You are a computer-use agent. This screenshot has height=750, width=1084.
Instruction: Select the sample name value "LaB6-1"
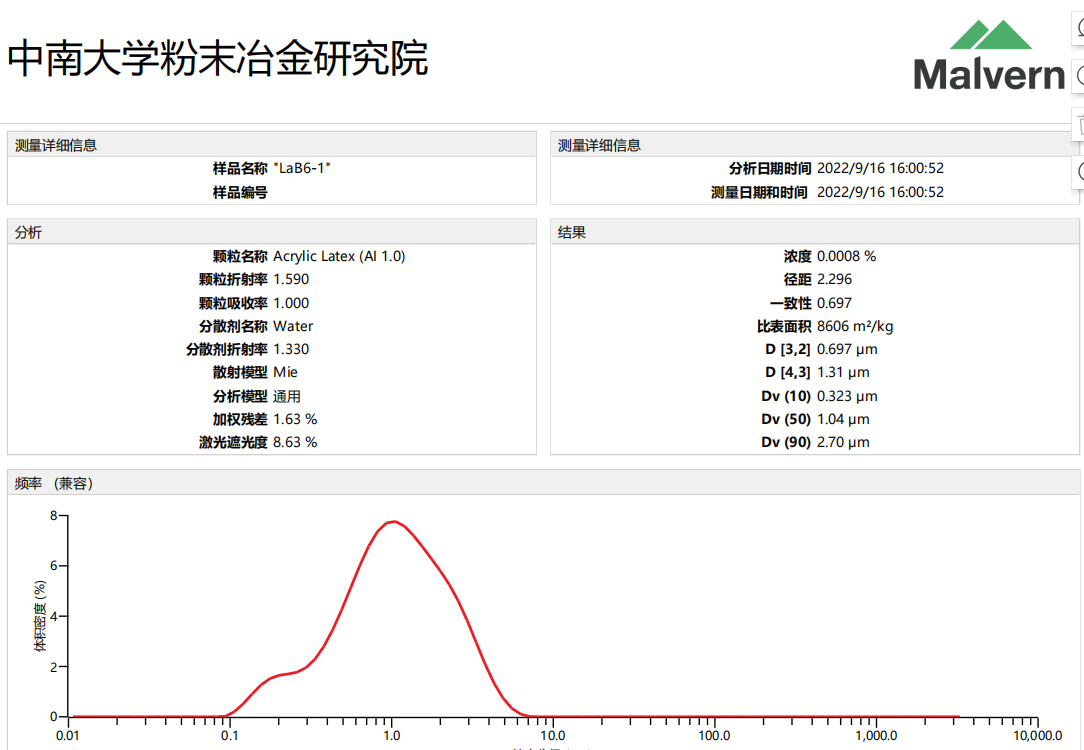pyautogui.click(x=302, y=169)
